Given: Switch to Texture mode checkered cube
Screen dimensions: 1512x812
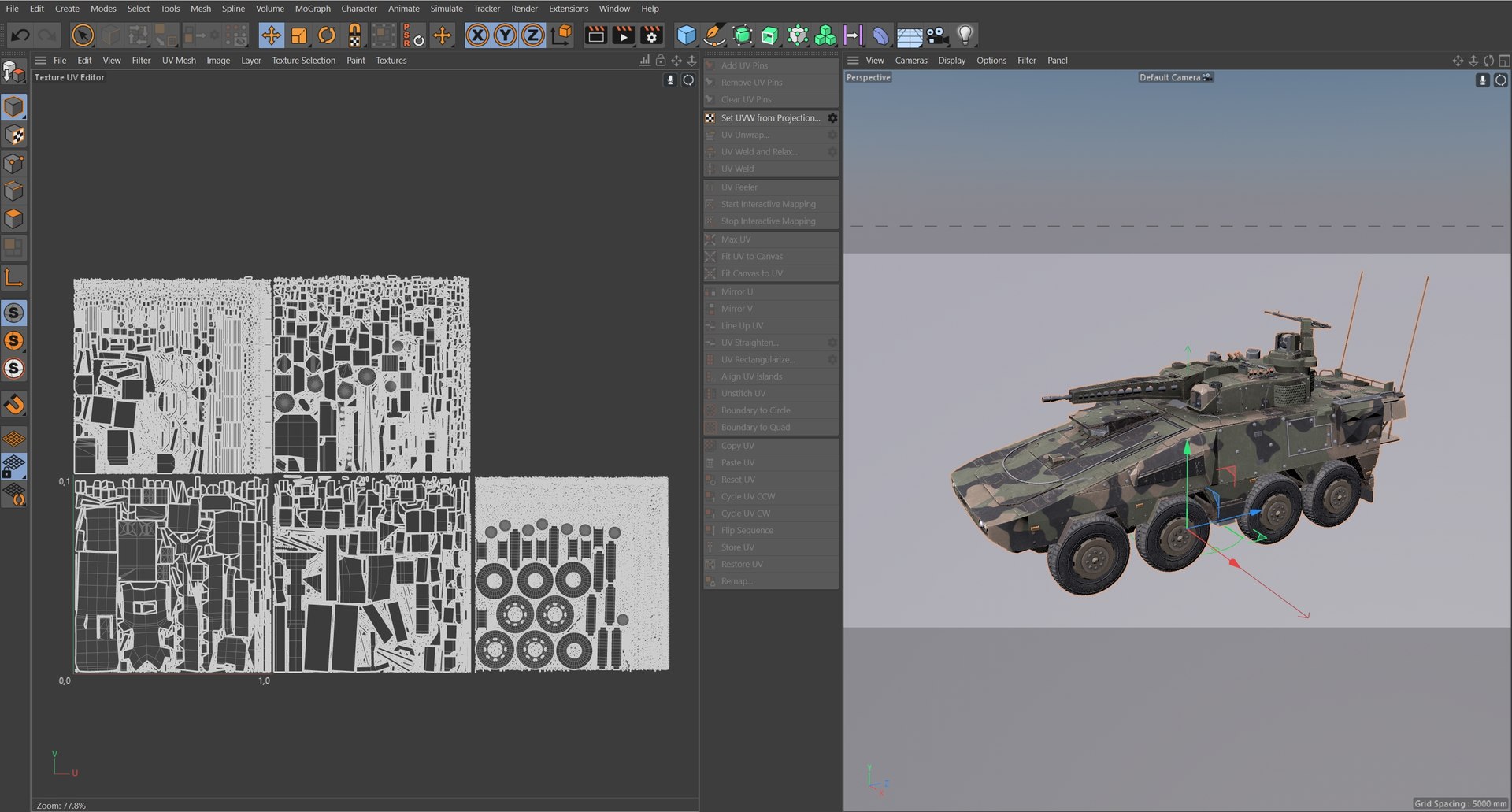Looking at the screenshot, I should [14, 135].
